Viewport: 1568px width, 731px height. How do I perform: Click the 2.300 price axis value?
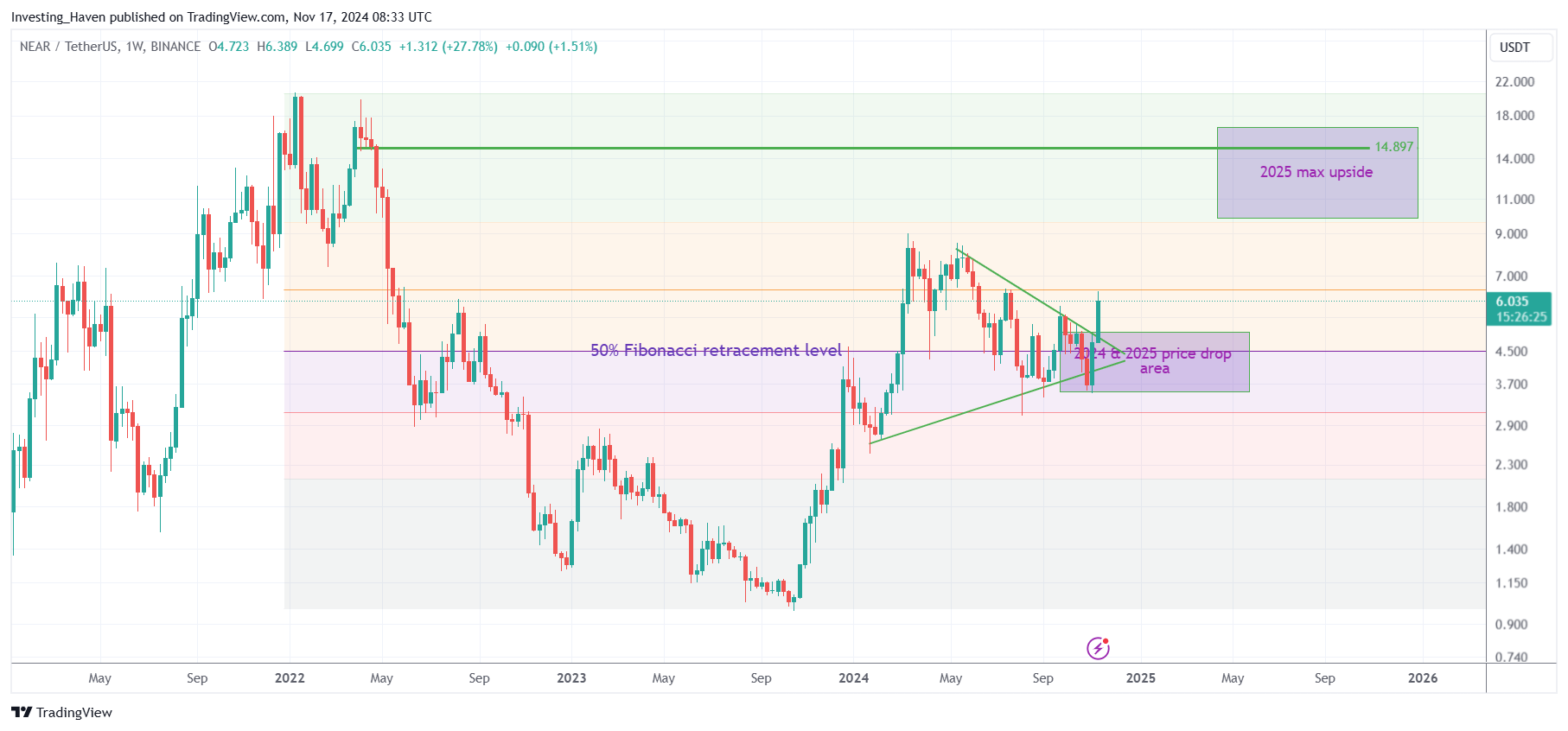pos(1512,465)
